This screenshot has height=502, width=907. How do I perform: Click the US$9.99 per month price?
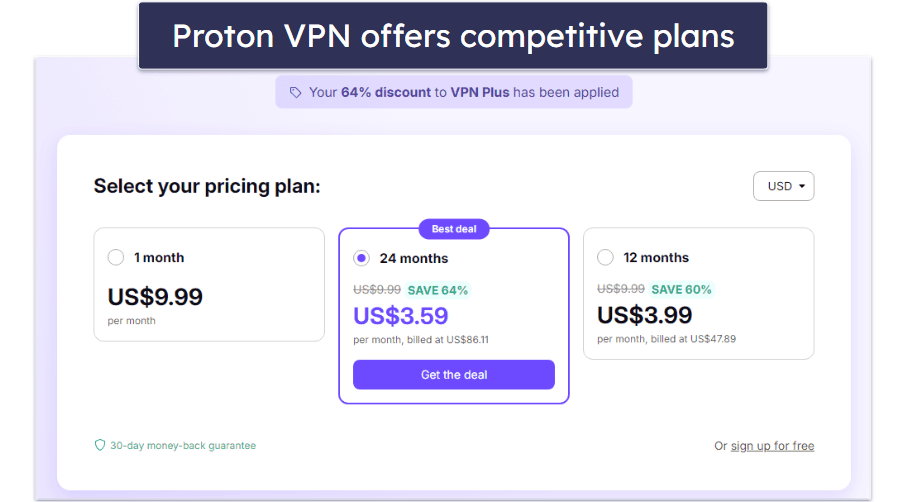click(155, 297)
